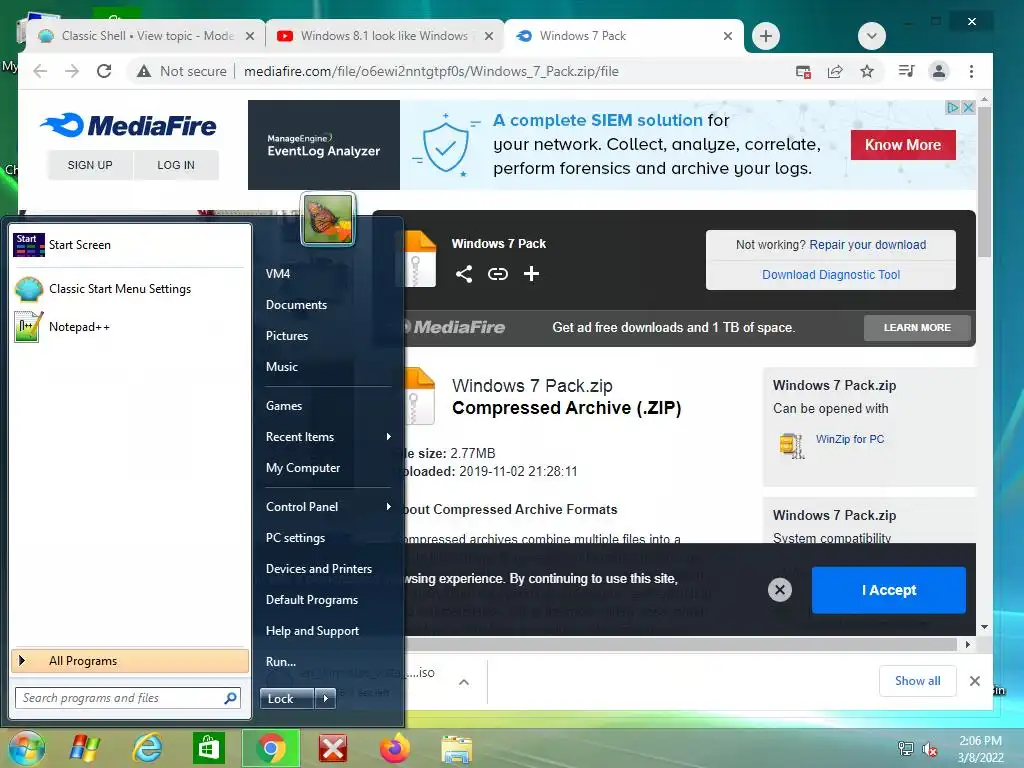This screenshot has height=768, width=1024.
Task: Click MediaFire SIGN UP button
Action: tap(90, 165)
